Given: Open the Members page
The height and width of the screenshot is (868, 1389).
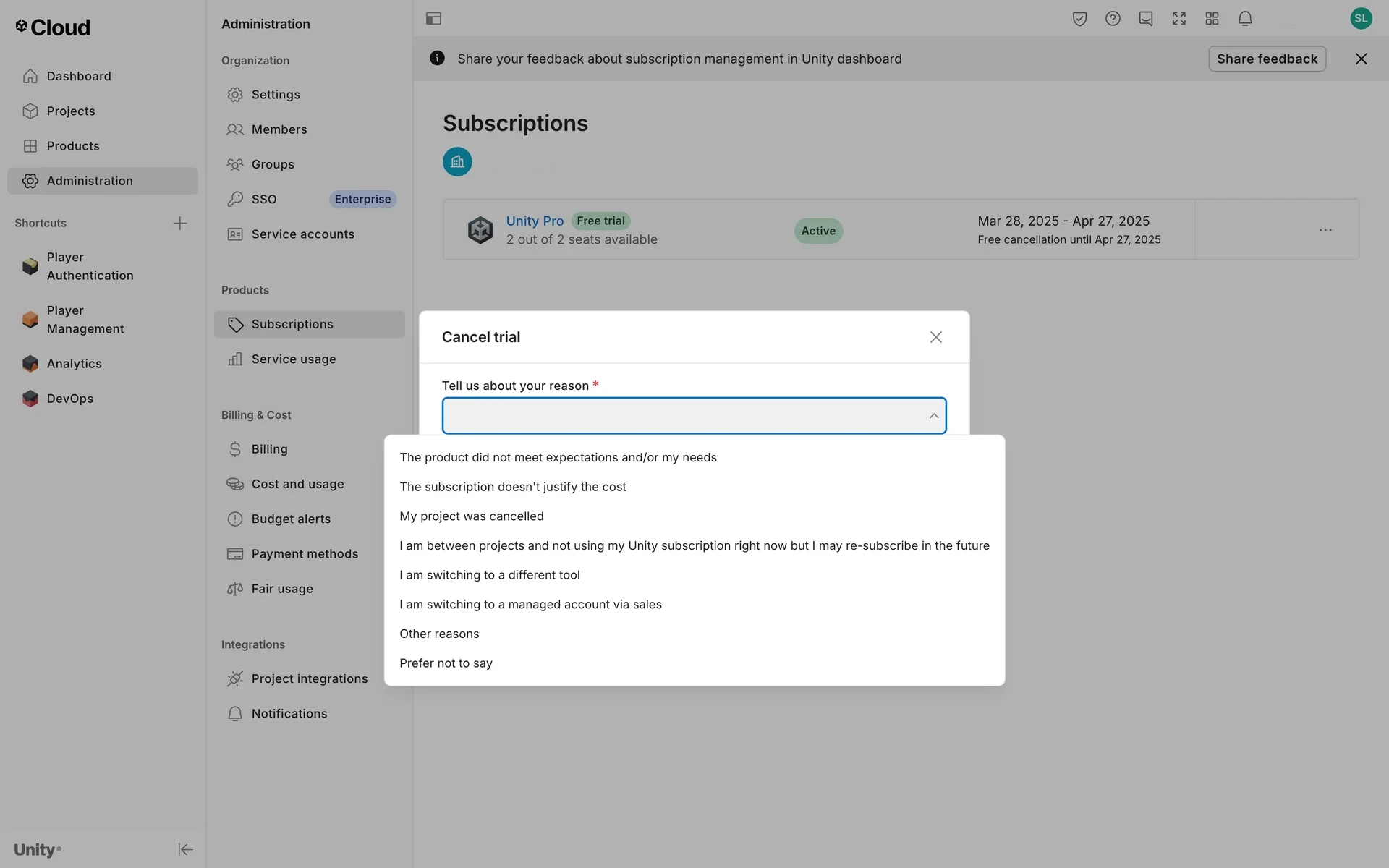Looking at the screenshot, I should (x=309, y=129).
